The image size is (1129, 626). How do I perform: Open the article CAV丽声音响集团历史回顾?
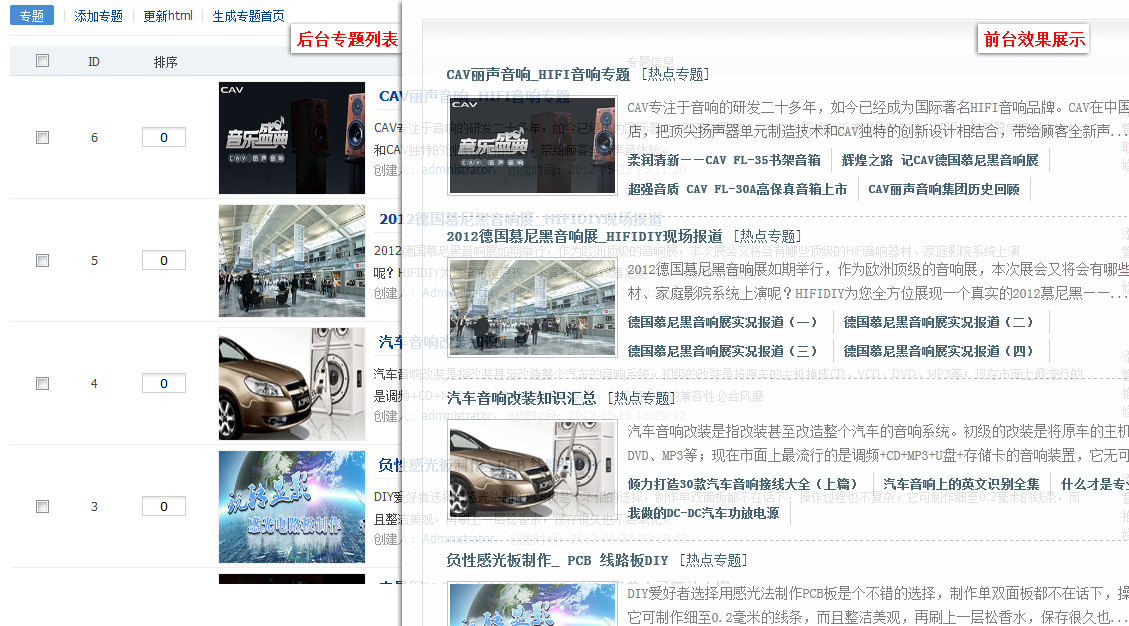point(943,189)
